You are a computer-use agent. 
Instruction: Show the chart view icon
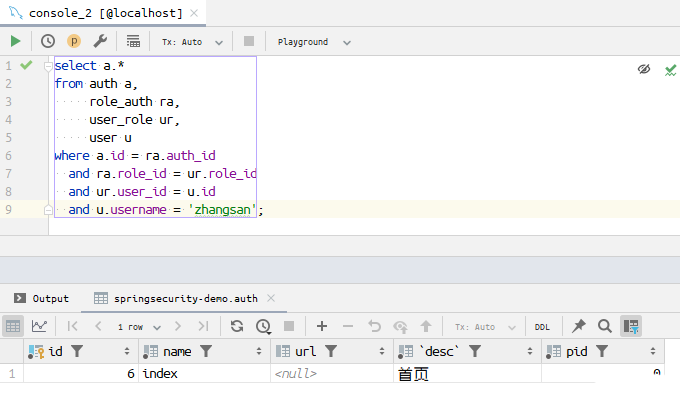tap(39, 326)
